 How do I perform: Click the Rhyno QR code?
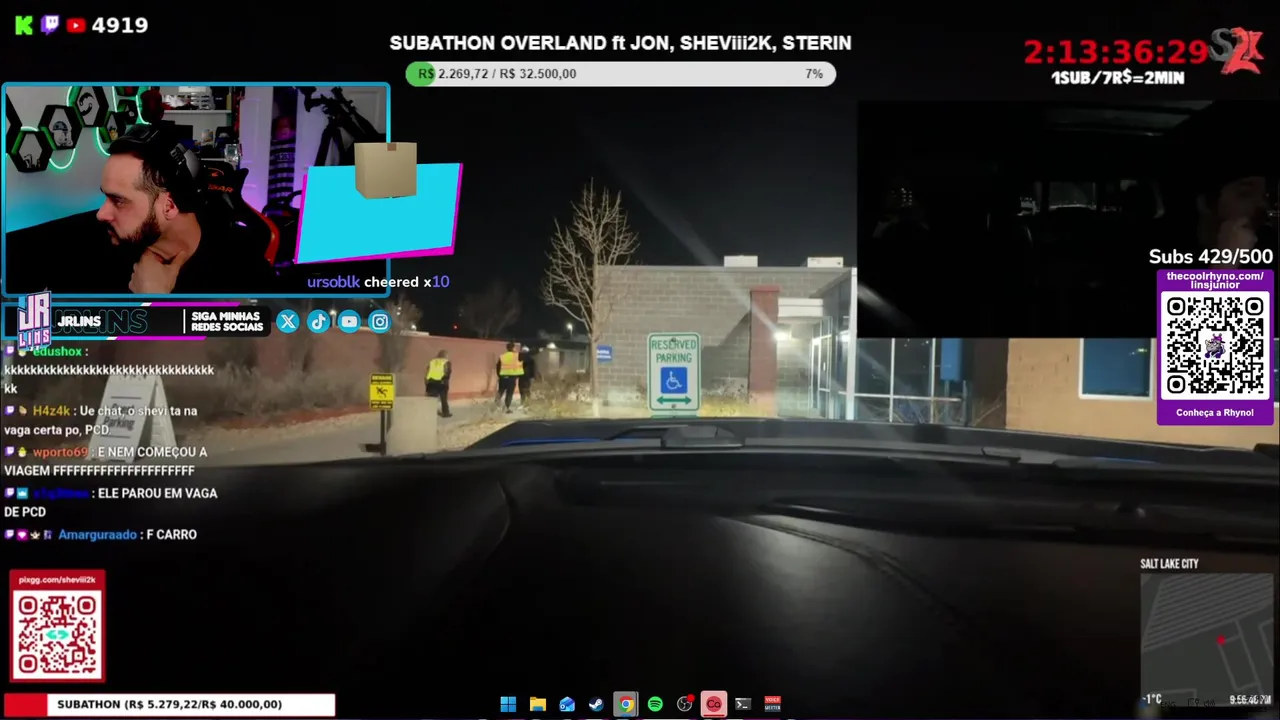tap(1215, 347)
